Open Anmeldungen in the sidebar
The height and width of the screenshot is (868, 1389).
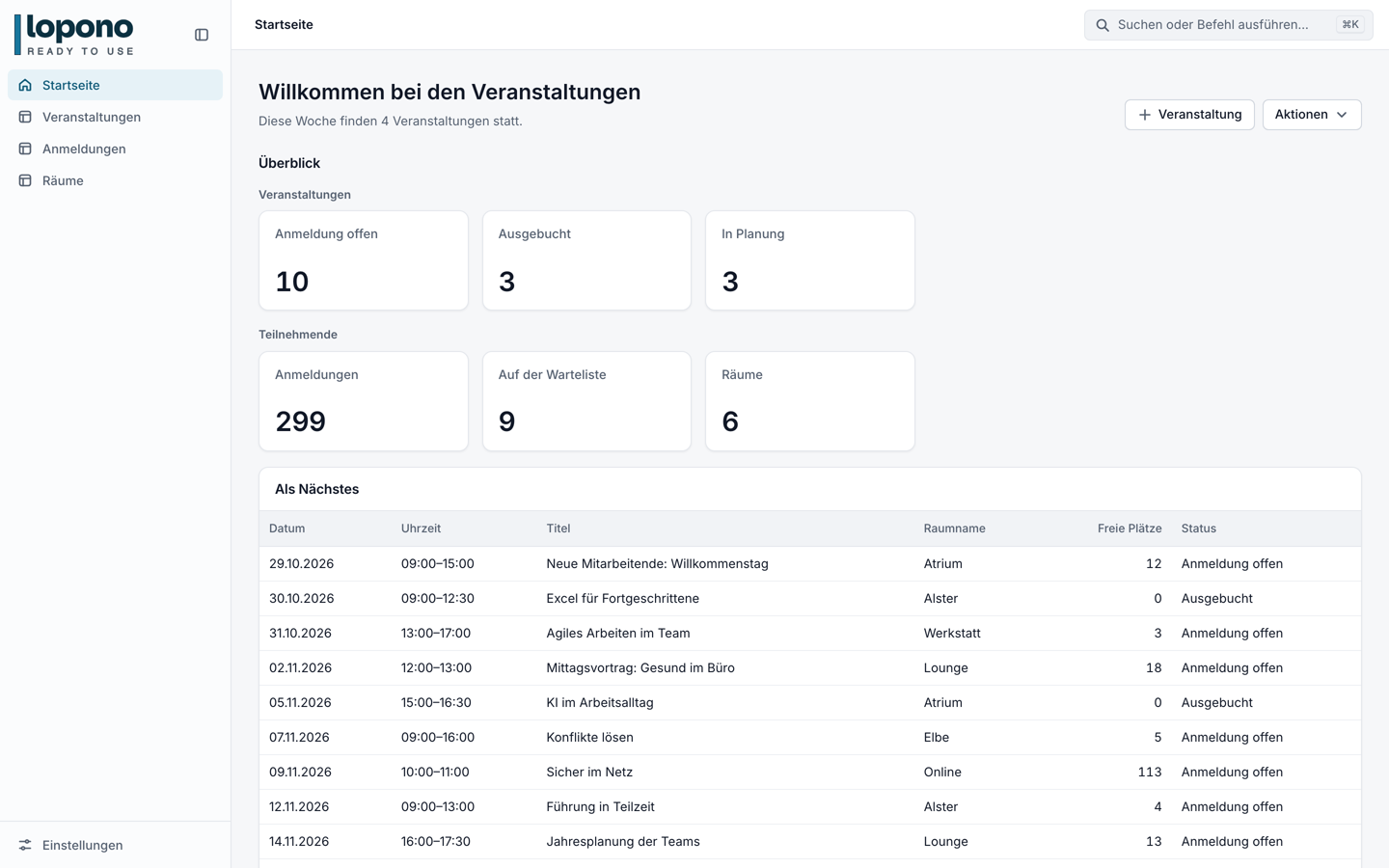coord(115,149)
